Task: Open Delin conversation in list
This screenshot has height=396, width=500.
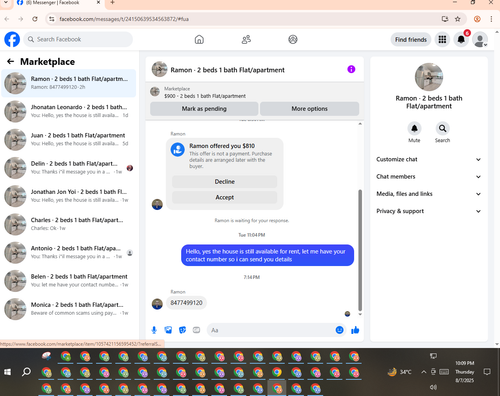Action: [69, 168]
